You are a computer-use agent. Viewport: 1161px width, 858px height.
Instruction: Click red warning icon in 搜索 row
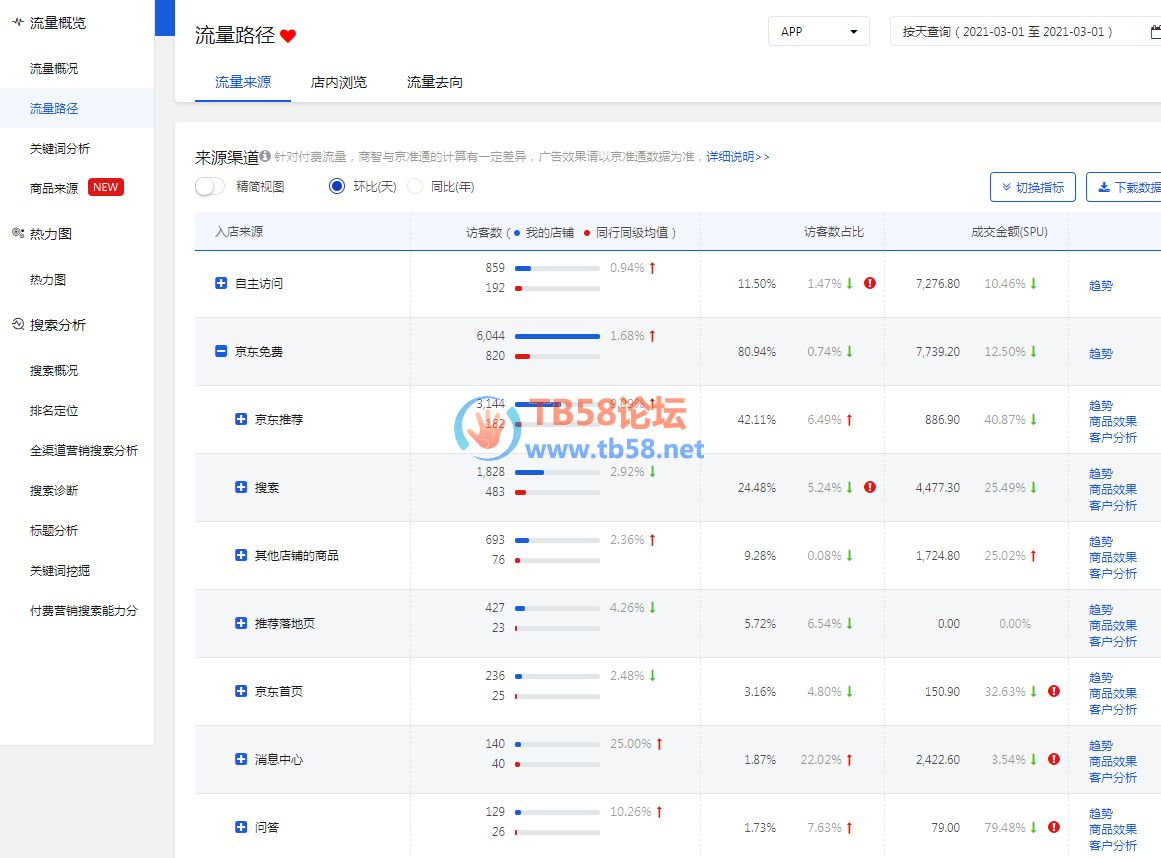click(870, 487)
